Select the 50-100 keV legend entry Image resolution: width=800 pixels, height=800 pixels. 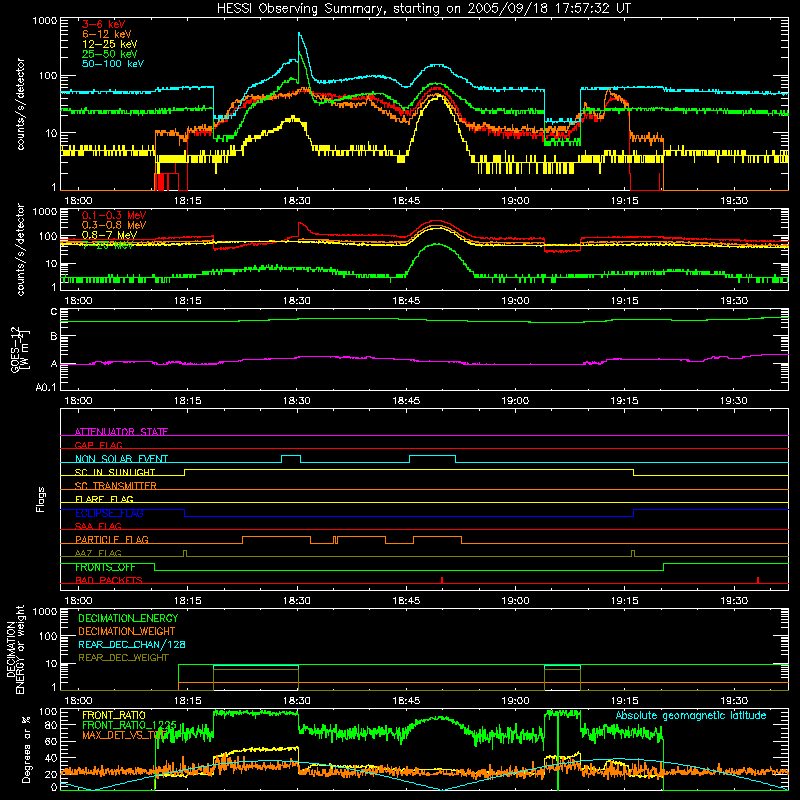point(113,64)
